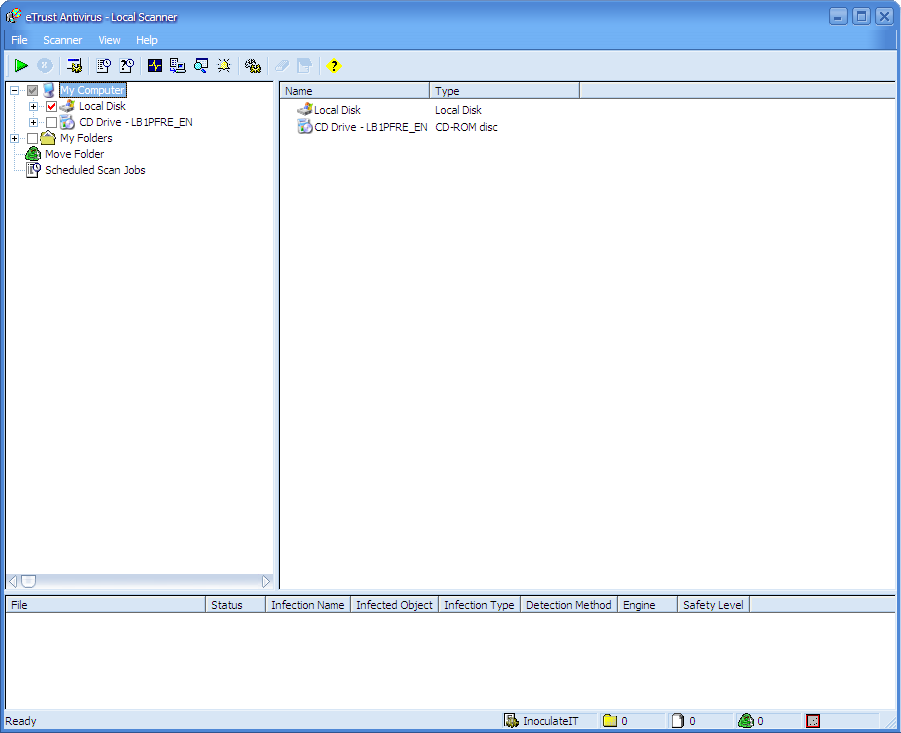Select Local Disk label in the tree
Image resolution: width=901 pixels, height=733 pixels.
point(102,106)
